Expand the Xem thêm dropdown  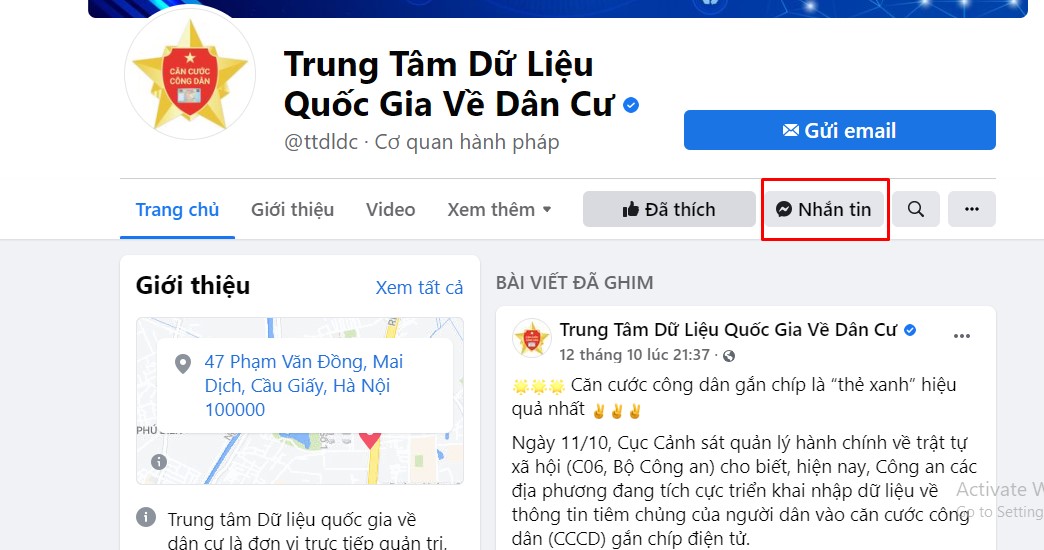point(499,209)
